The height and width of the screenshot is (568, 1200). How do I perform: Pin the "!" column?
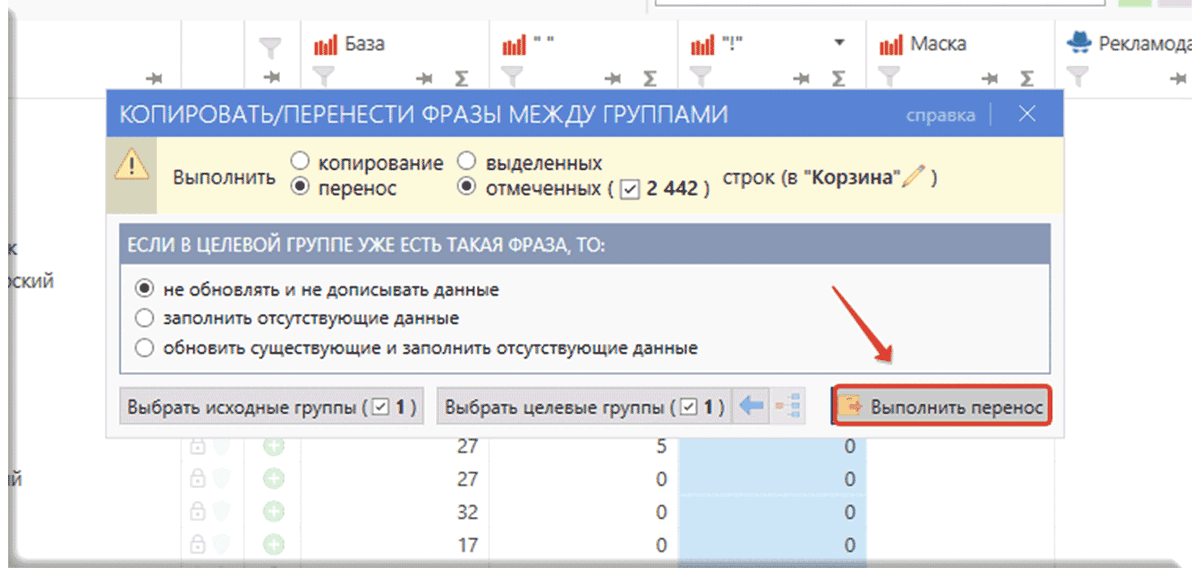point(801,78)
